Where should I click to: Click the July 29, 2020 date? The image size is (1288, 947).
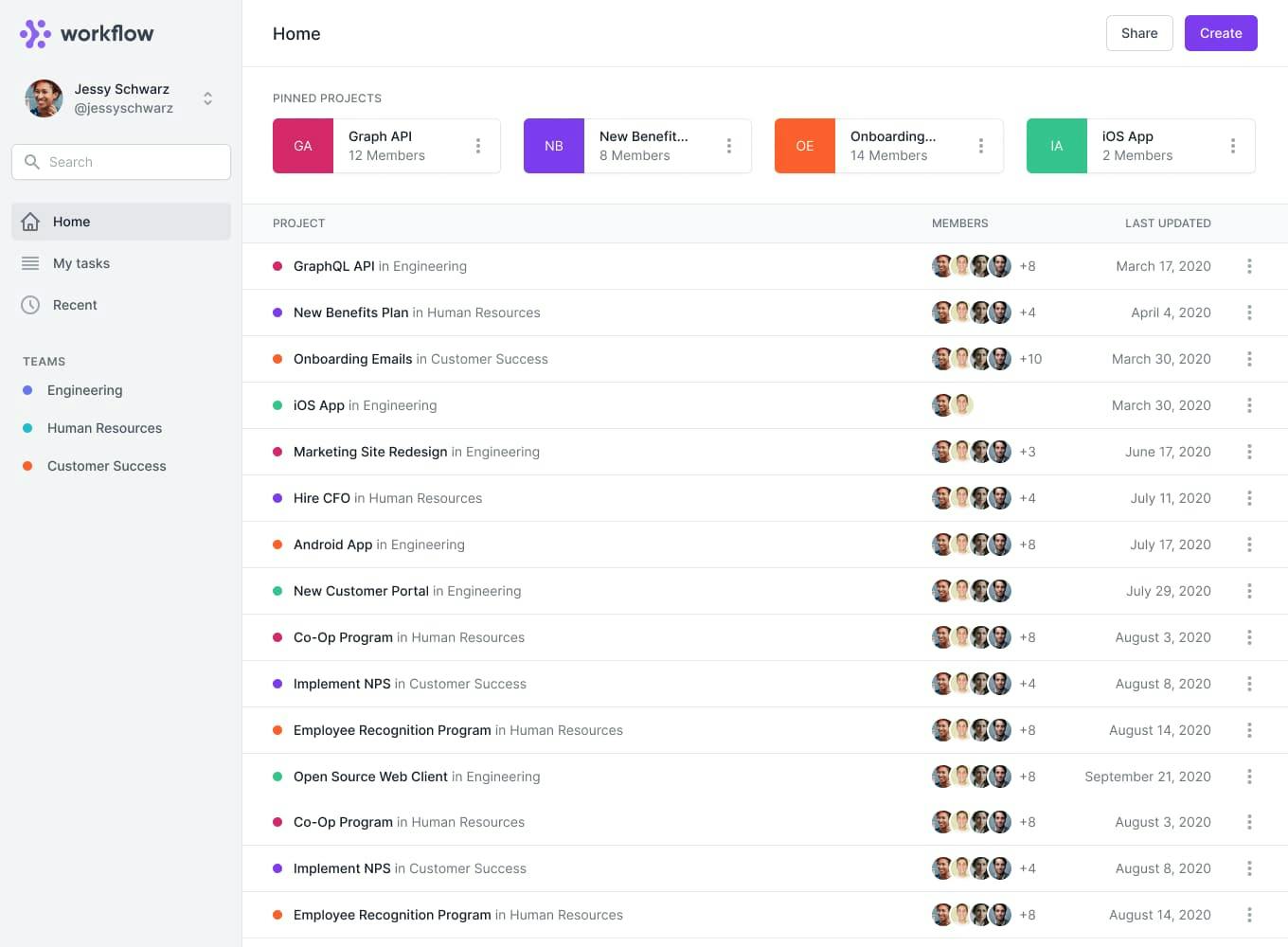point(1169,591)
